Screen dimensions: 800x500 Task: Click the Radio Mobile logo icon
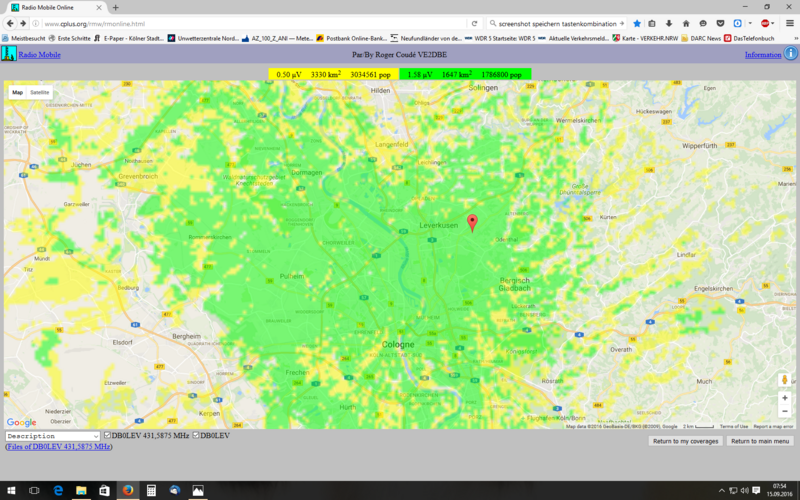point(9,54)
